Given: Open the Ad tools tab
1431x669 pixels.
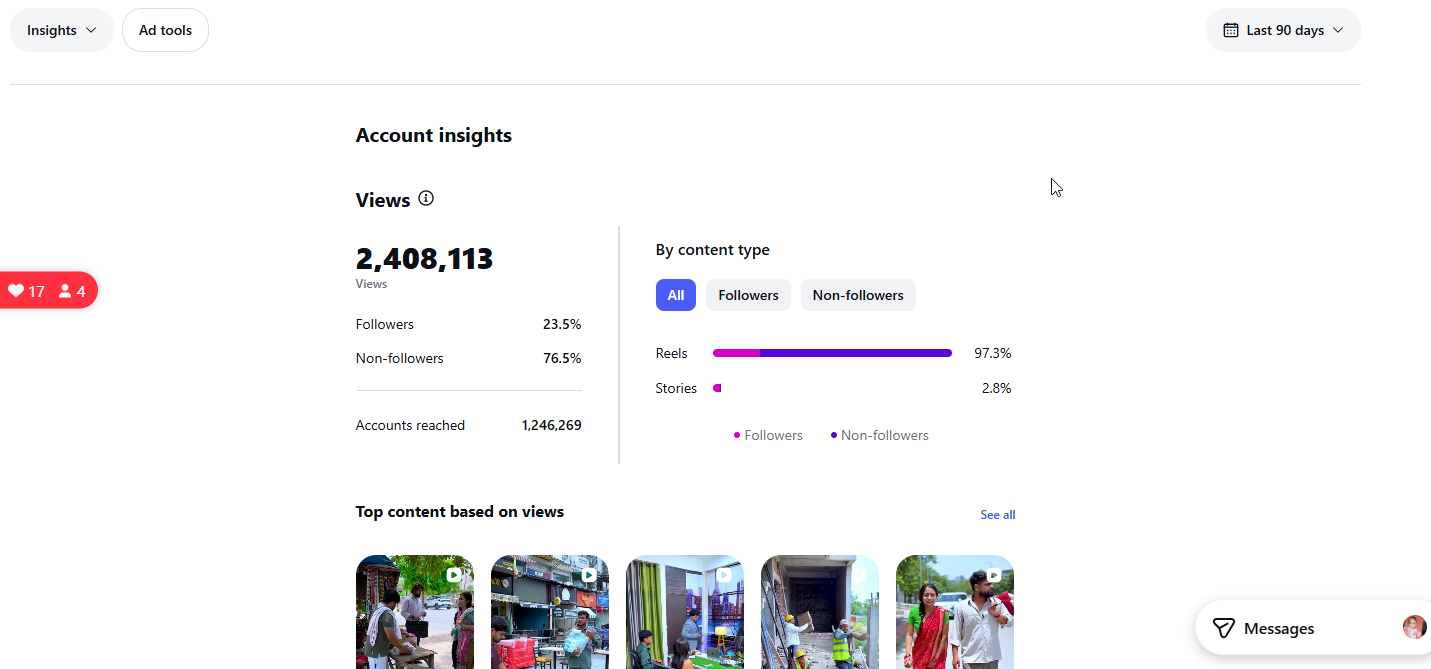Looking at the screenshot, I should (165, 30).
